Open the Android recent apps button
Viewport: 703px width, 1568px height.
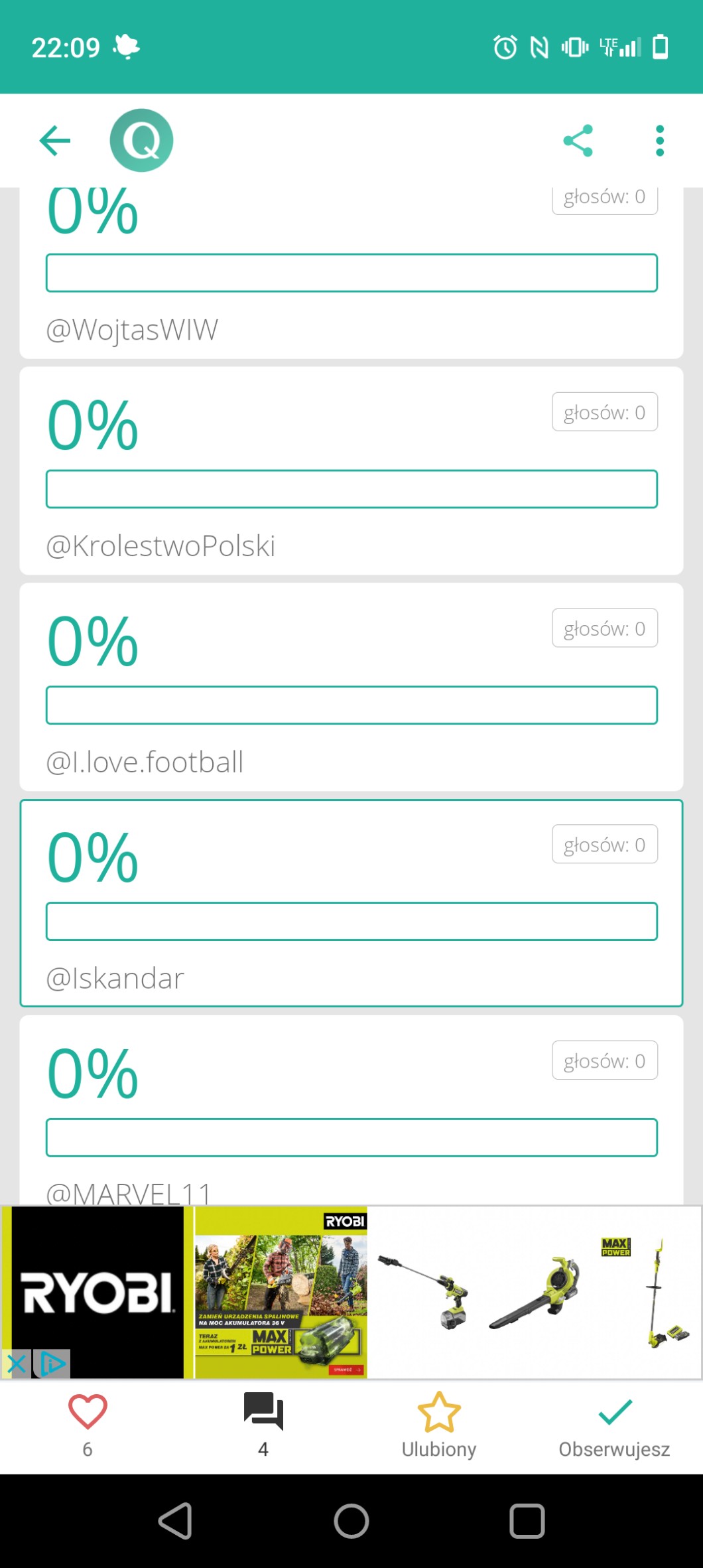pyautogui.click(x=527, y=1521)
